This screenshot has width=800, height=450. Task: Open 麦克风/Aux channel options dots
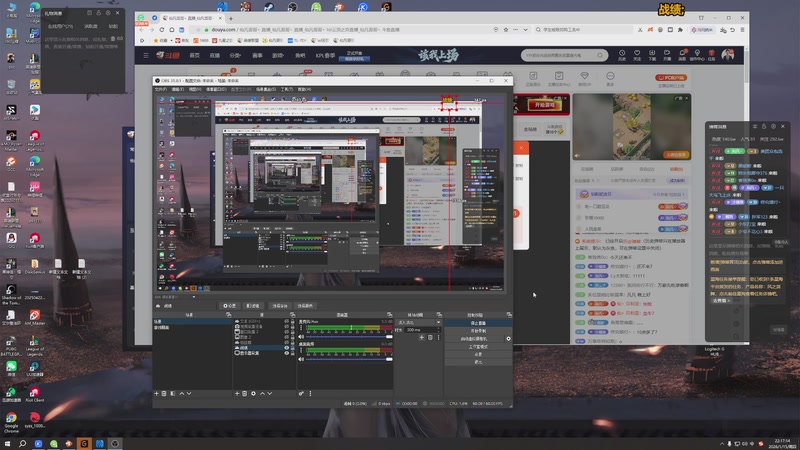pyautogui.click(x=301, y=328)
